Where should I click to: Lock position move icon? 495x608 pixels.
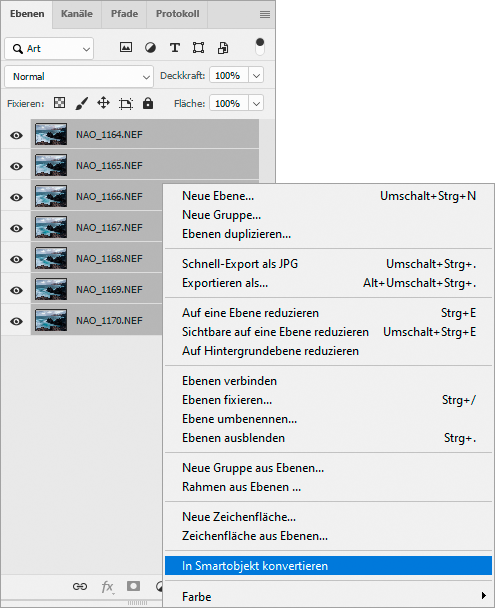pos(103,103)
